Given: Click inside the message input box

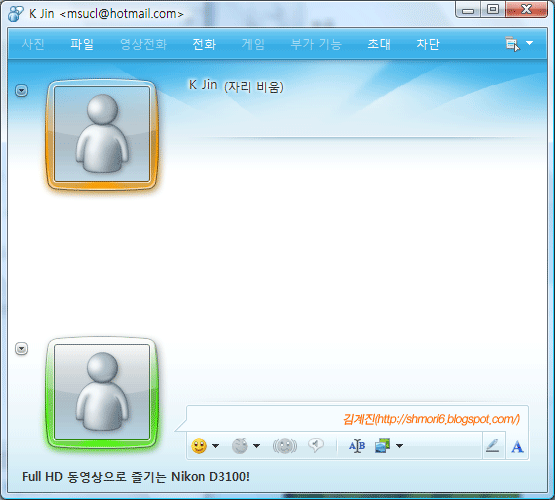Looking at the screenshot, I should (357, 419).
